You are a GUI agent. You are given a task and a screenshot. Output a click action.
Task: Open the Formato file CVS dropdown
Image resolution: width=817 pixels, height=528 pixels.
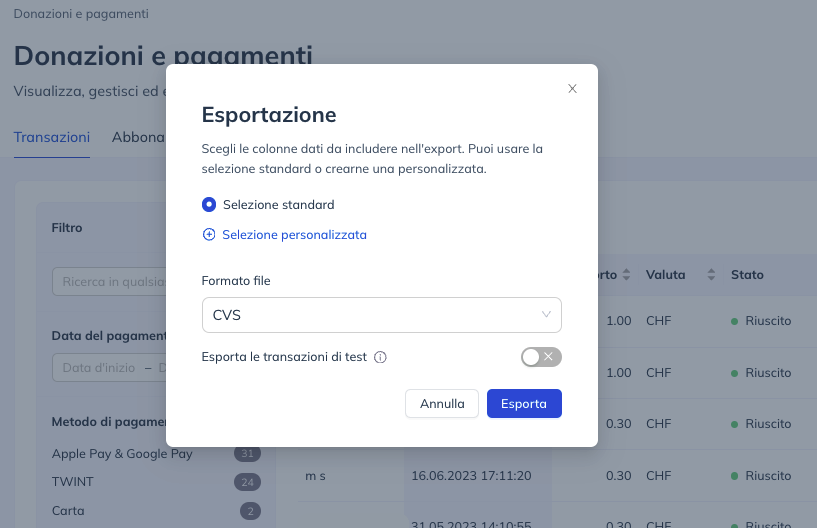click(x=381, y=315)
